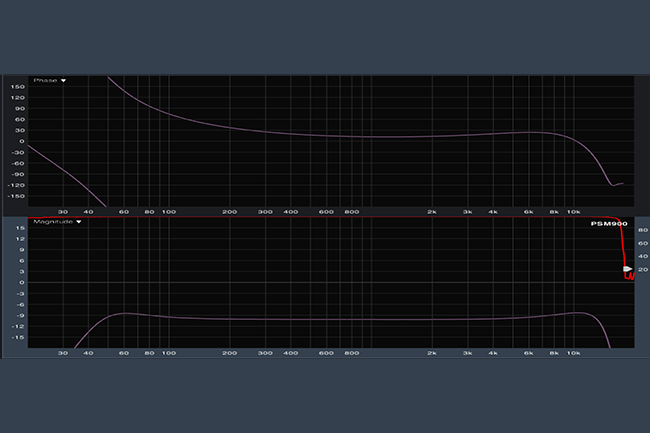This screenshot has width=650, height=433.
Task: Click the 100 Hz label on Phase axis
Action: pyautogui.click(x=169, y=212)
